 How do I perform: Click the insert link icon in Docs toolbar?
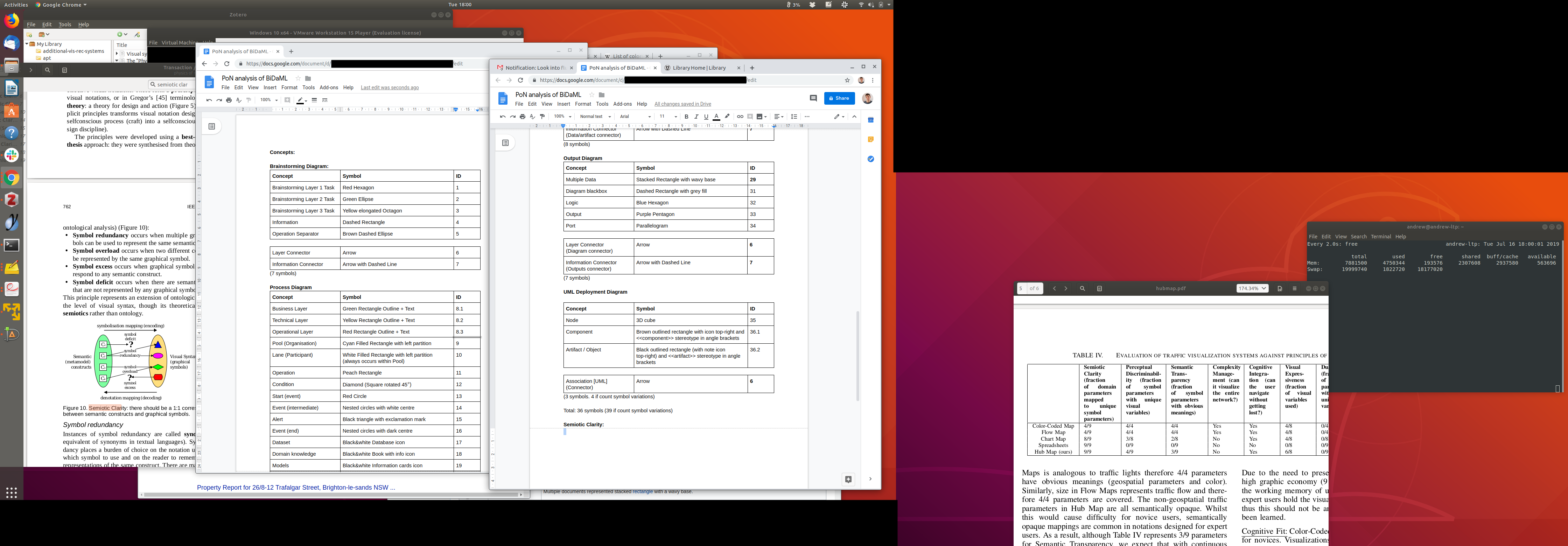click(740, 117)
